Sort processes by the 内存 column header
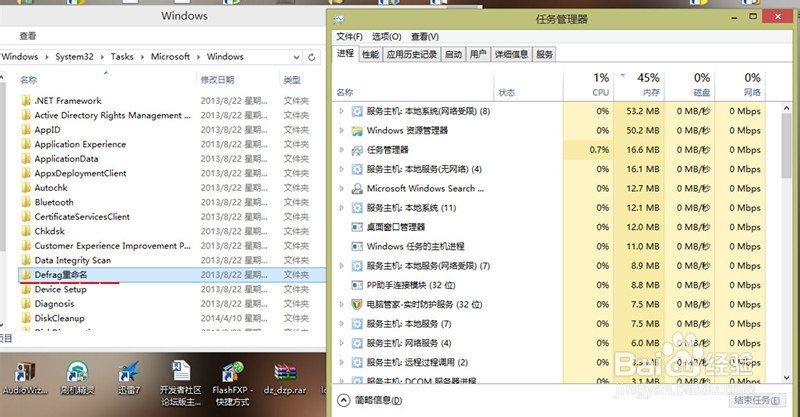The height and width of the screenshot is (417, 800). pos(639,85)
